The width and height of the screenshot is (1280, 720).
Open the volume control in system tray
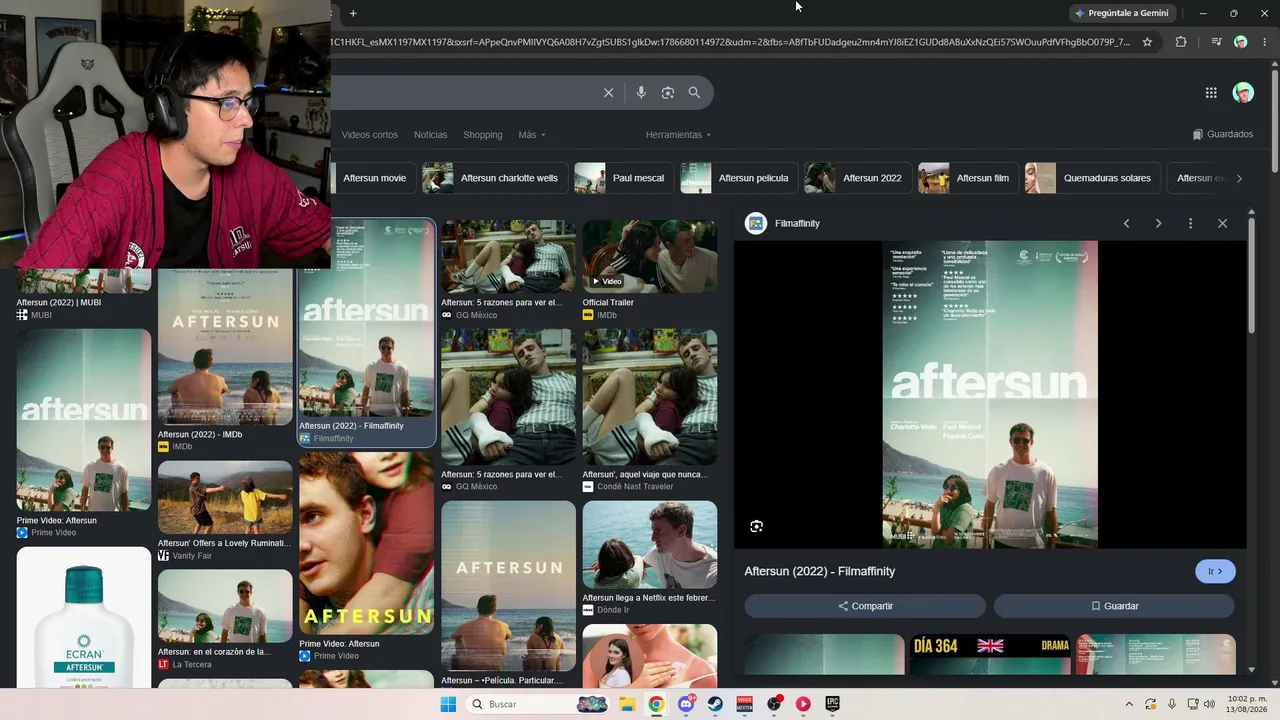[x=1209, y=704]
